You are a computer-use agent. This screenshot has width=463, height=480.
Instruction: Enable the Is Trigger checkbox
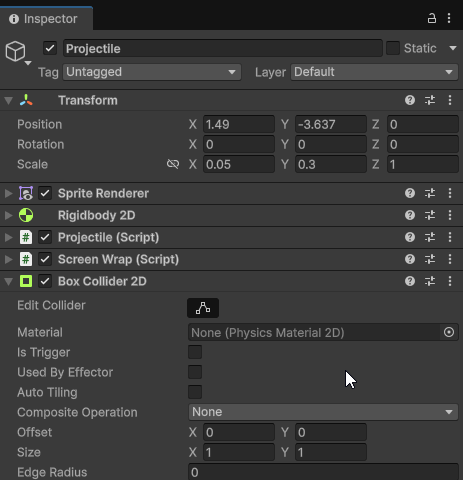point(195,352)
